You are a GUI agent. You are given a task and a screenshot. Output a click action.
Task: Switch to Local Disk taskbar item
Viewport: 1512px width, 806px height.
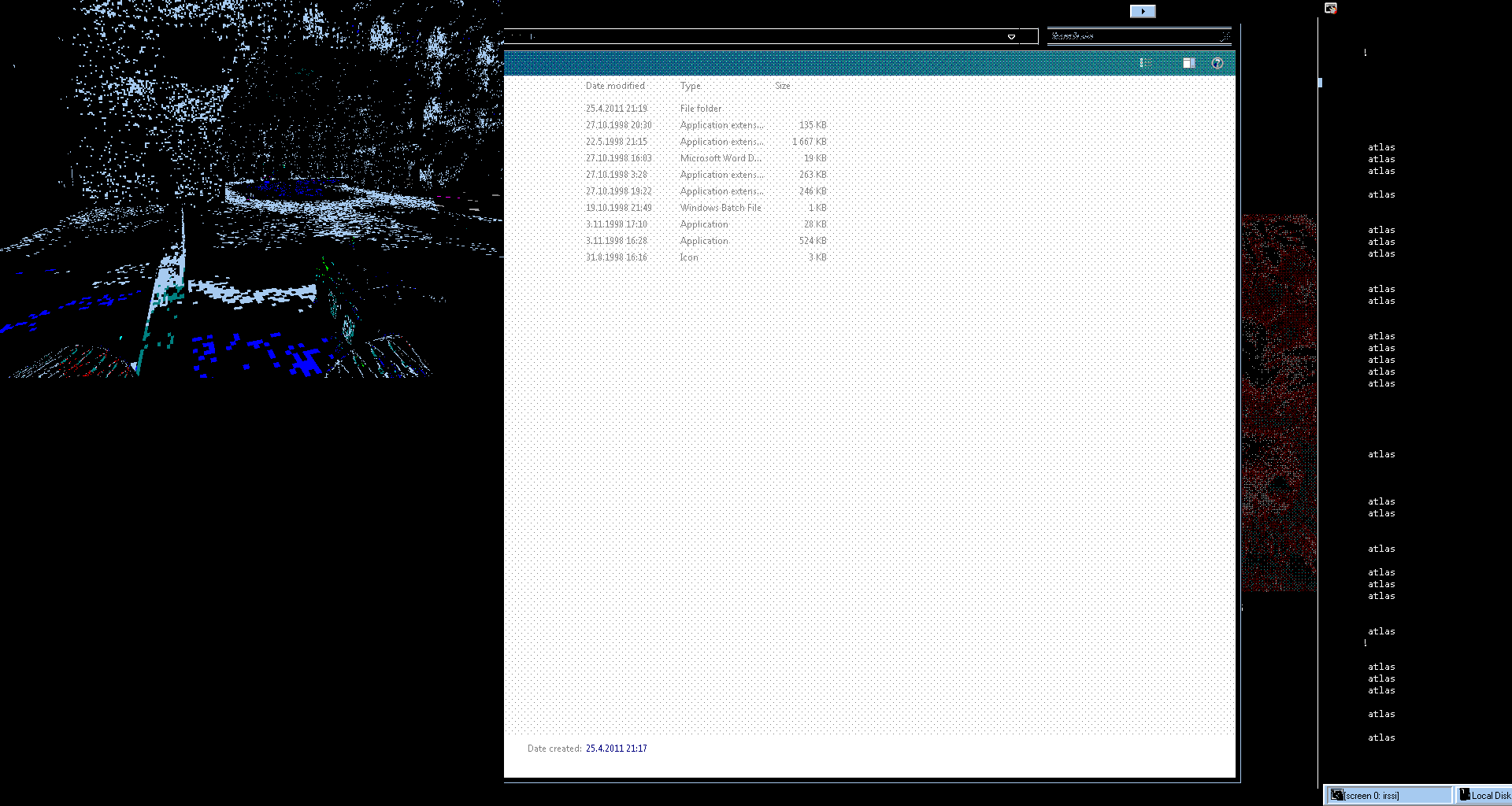[1485, 795]
